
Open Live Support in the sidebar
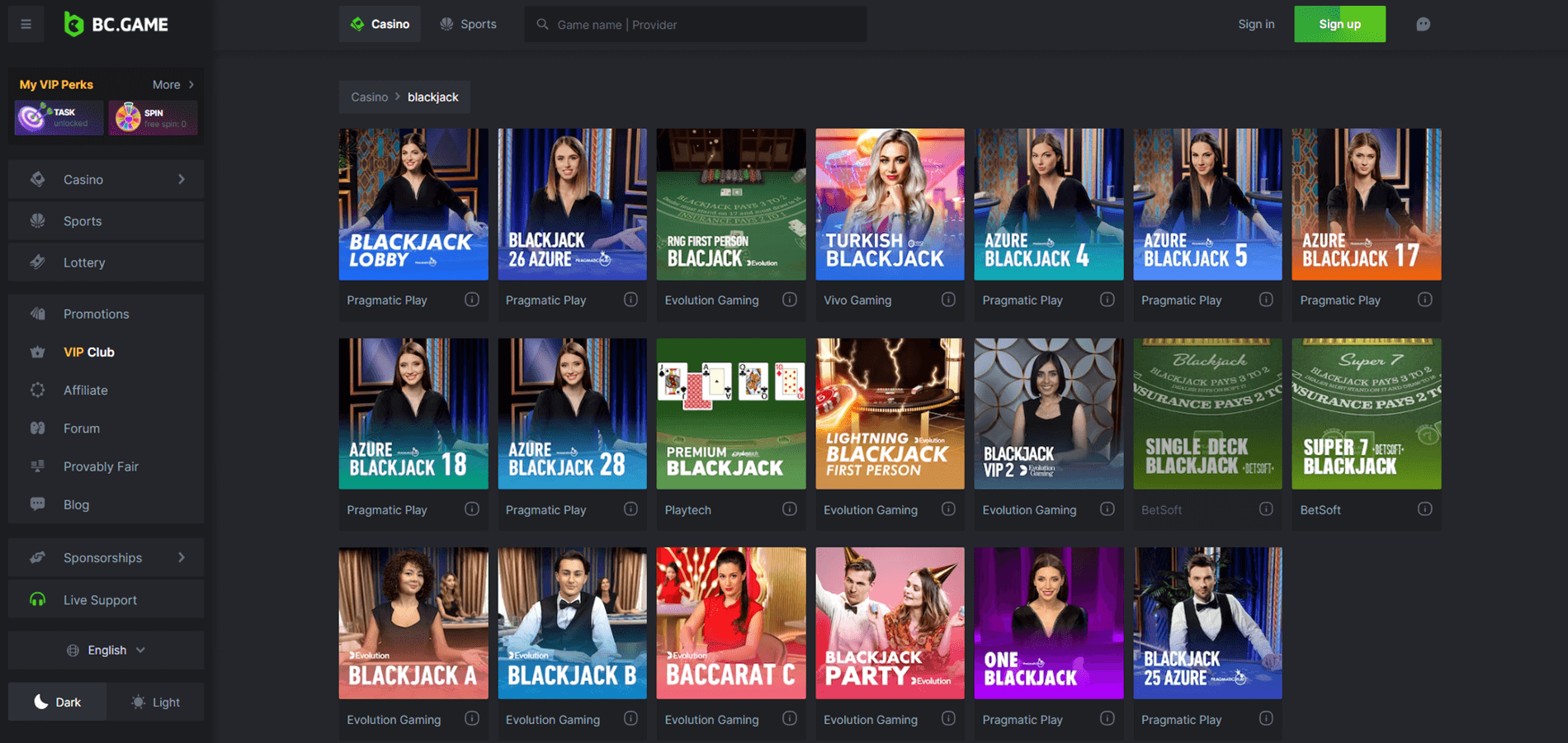tap(106, 599)
